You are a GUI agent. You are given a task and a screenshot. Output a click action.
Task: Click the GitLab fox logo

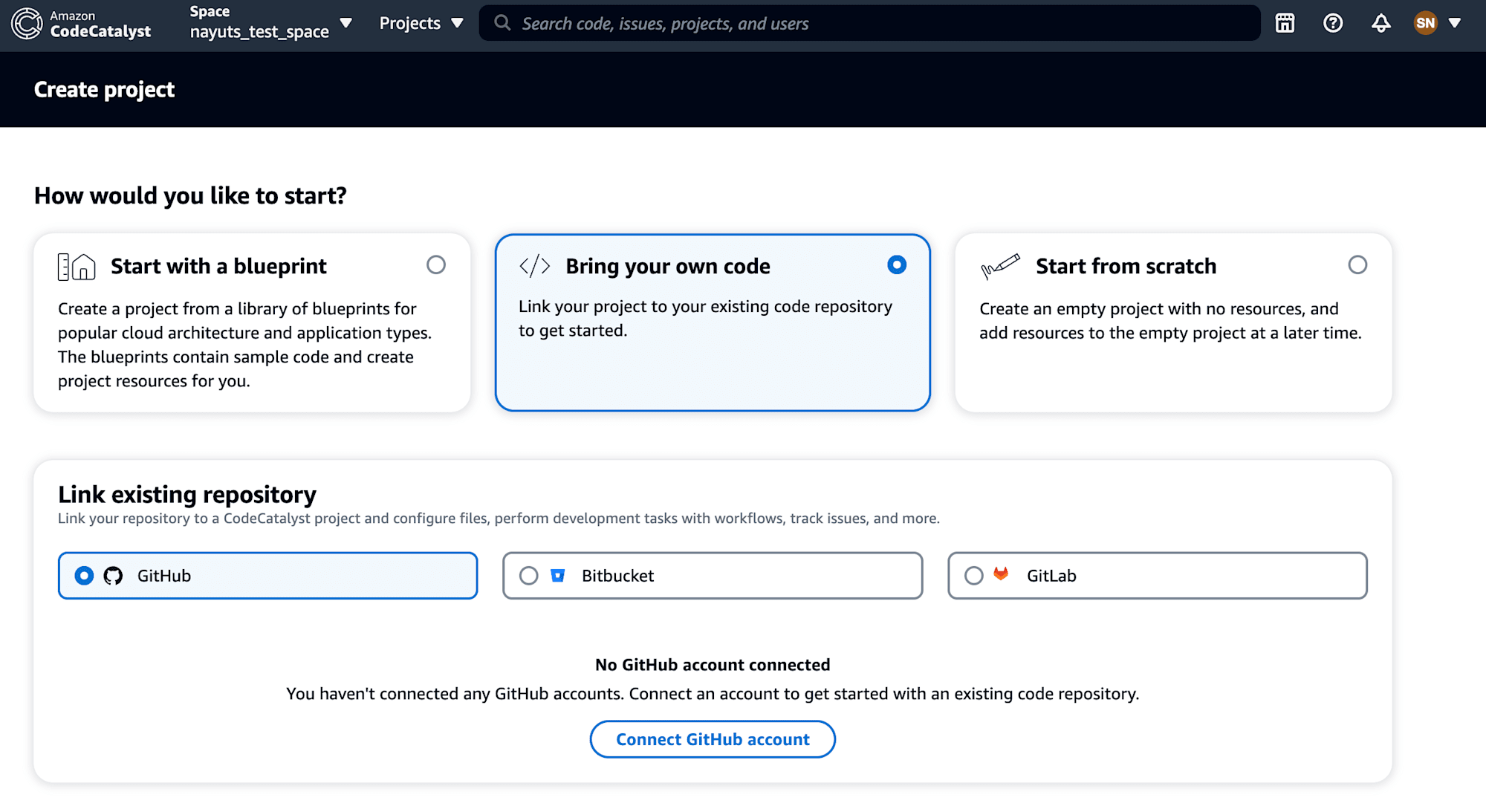tap(1001, 574)
